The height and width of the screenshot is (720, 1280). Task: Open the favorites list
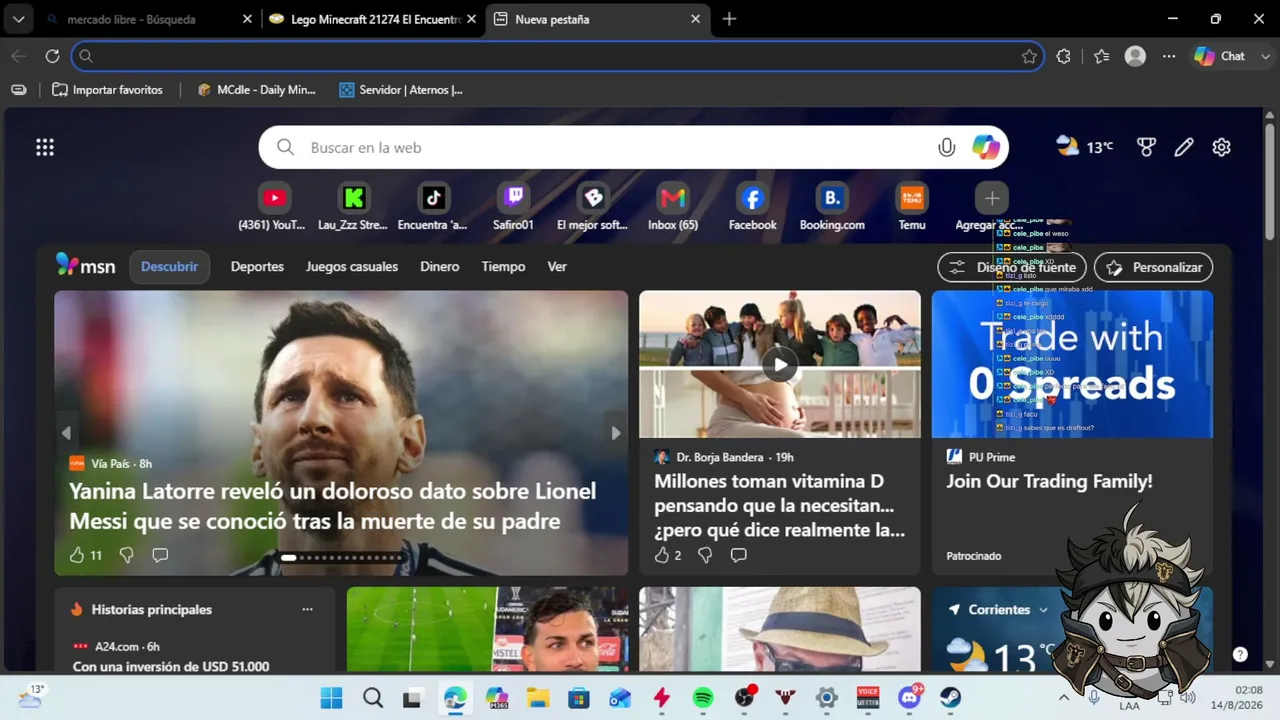click(x=1101, y=56)
